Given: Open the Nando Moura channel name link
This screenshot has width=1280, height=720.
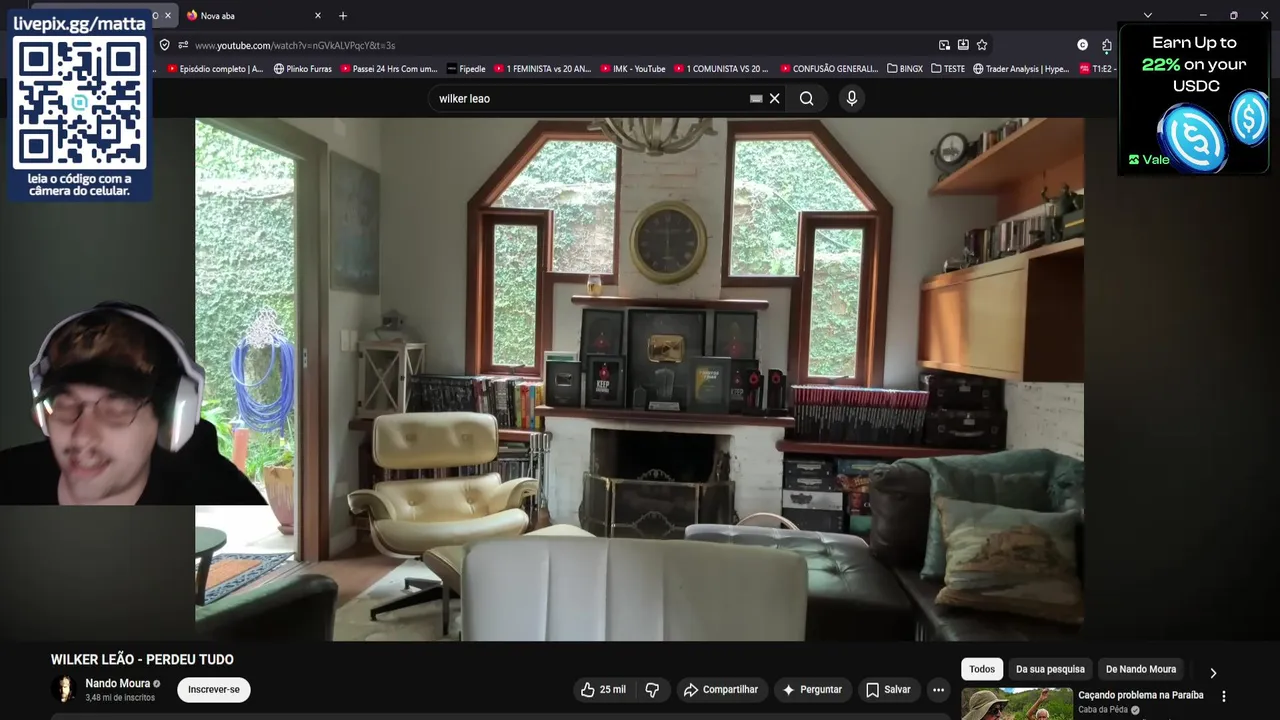Looking at the screenshot, I should [117, 683].
